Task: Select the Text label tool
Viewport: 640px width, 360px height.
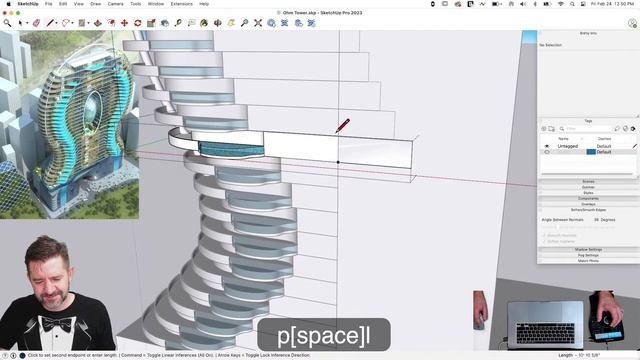Action: [x=191, y=23]
